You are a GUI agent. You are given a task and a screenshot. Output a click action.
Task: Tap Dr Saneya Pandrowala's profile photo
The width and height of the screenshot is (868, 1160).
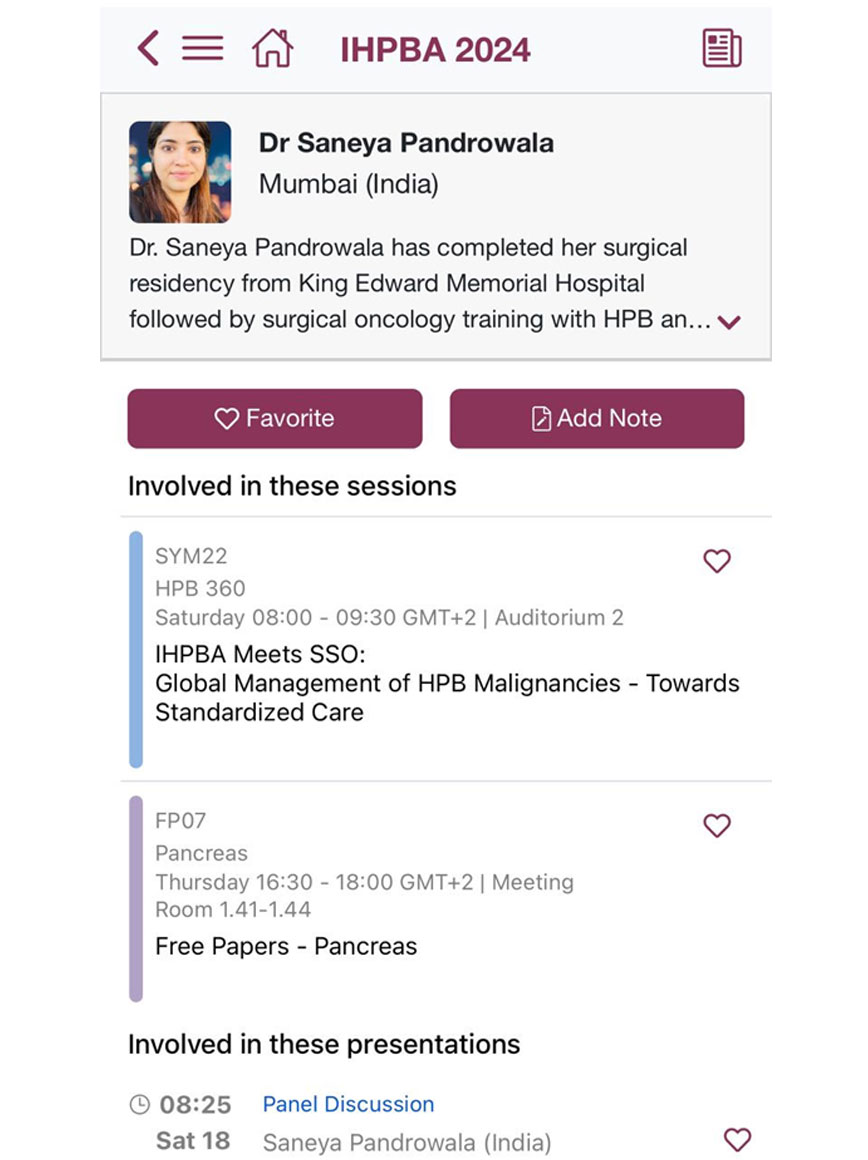point(180,172)
